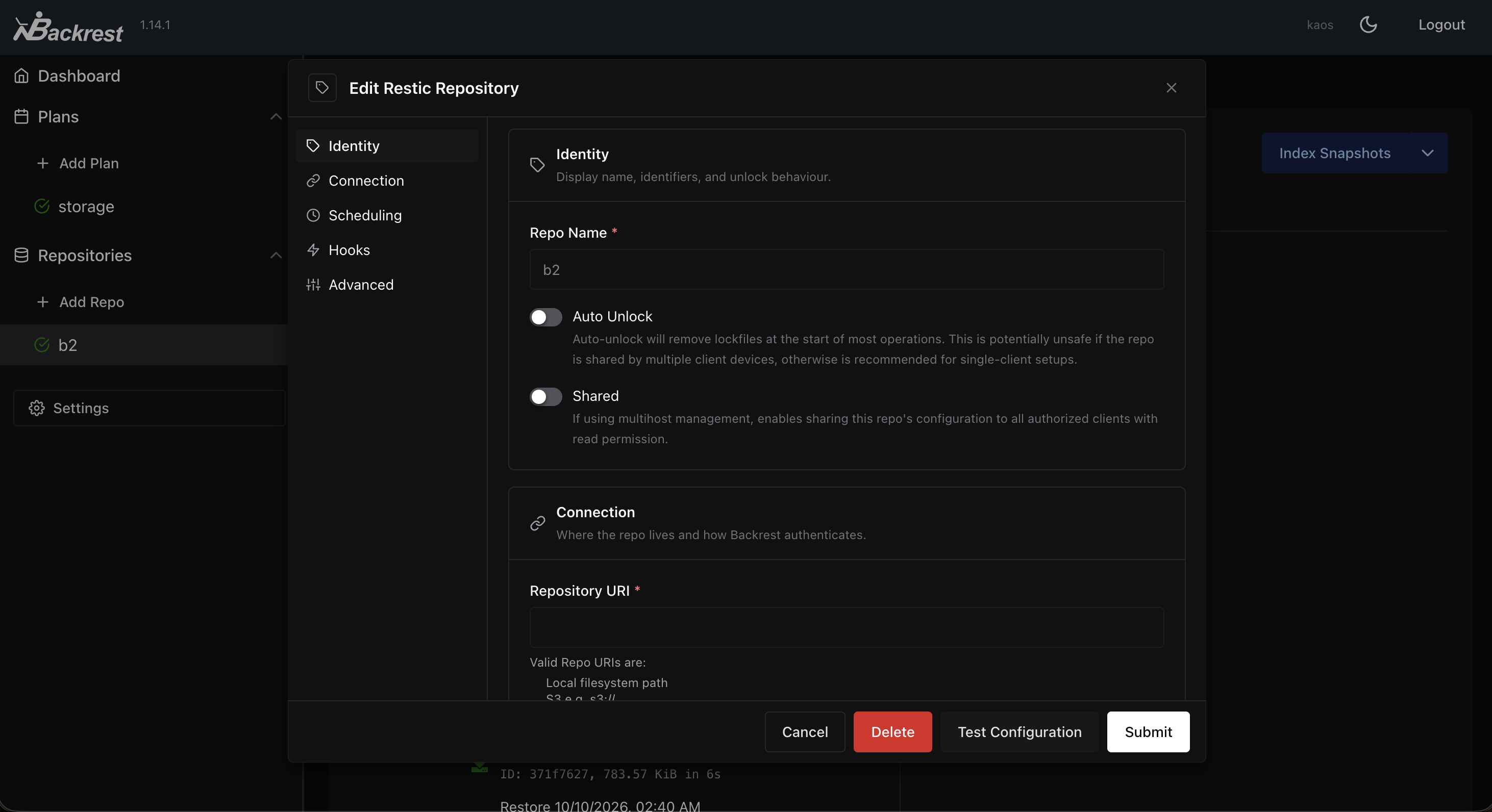Click the Backrest logo

click(68, 27)
